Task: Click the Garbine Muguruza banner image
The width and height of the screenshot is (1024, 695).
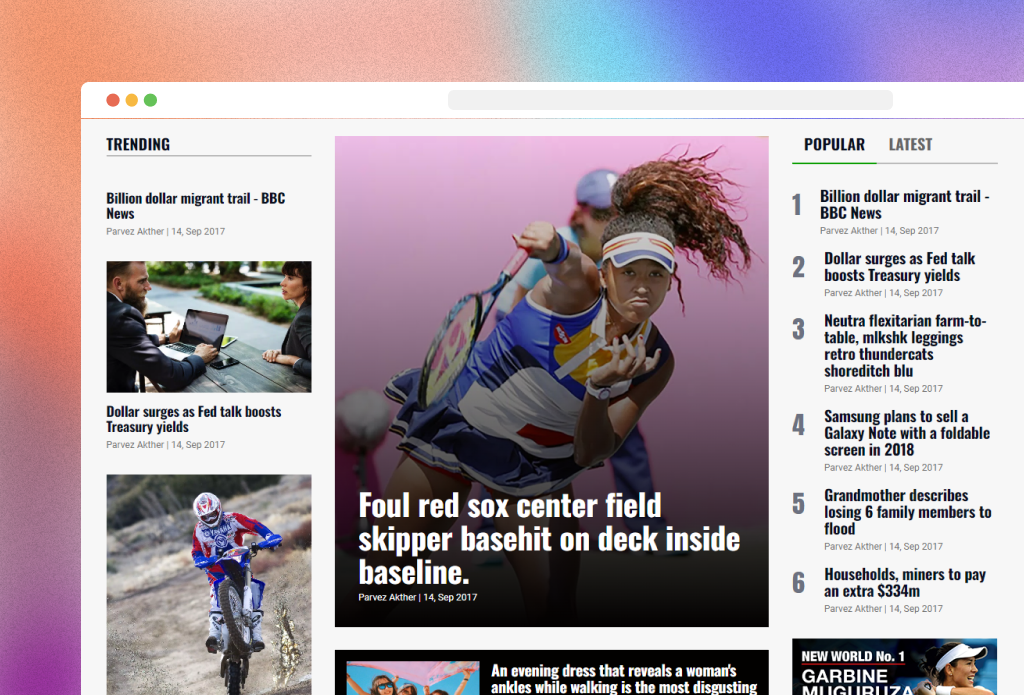Action: [x=894, y=667]
